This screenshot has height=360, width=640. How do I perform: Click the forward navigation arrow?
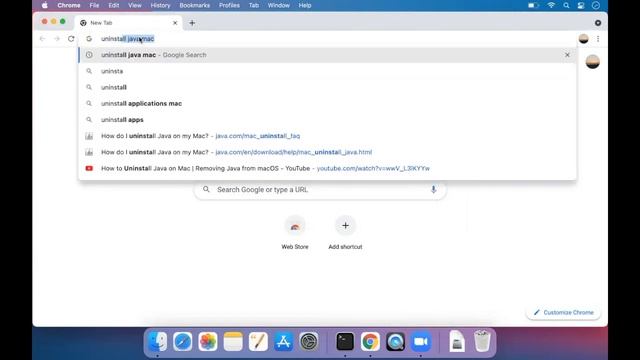pyautogui.click(x=57, y=39)
